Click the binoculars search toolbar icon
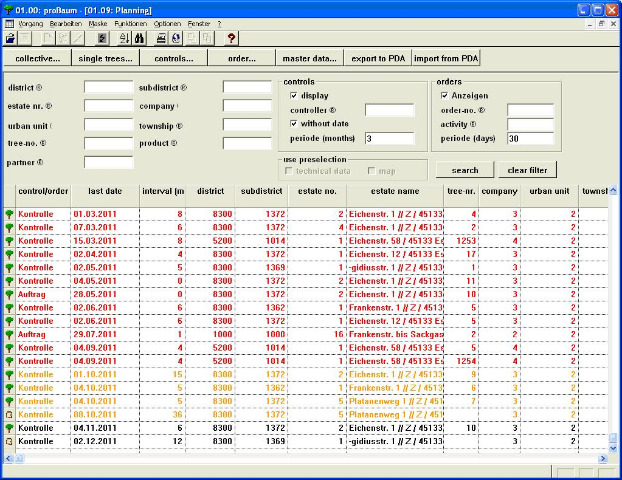Viewport: 622px width, 480px height. tap(140, 38)
